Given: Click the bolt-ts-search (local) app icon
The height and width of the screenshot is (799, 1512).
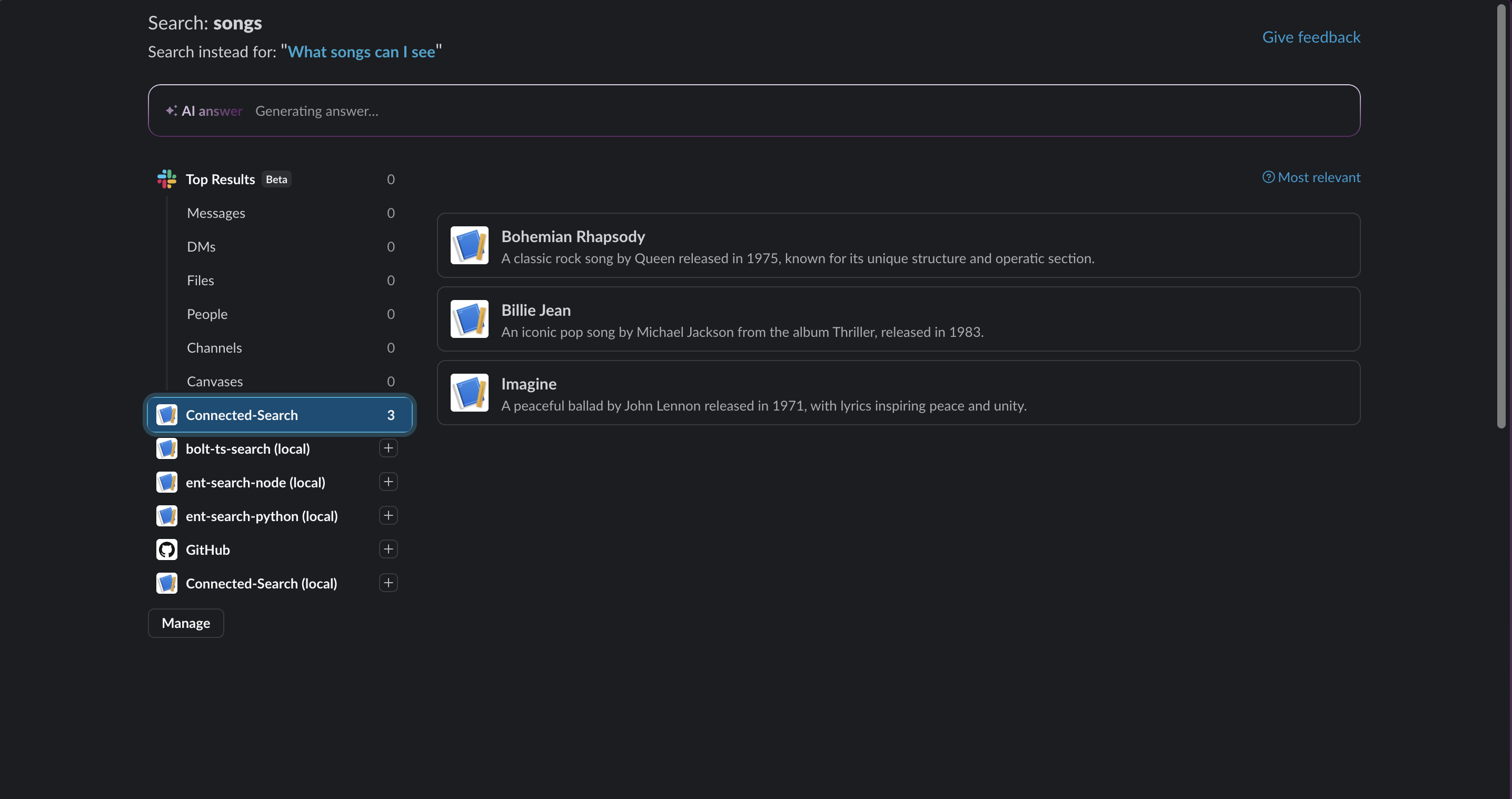Looking at the screenshot, I should pos(167,449).
